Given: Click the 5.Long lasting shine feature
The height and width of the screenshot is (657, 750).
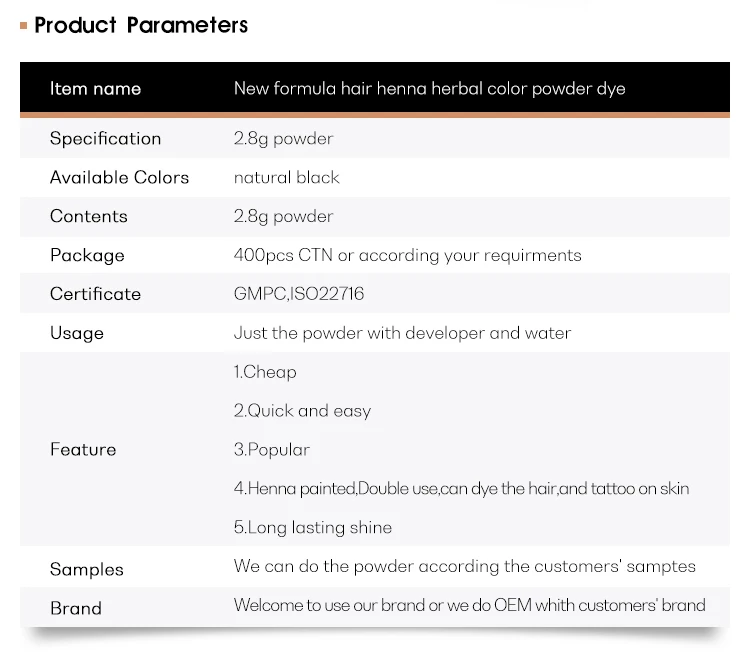Looking at the screenshot, I should (312, 528).
